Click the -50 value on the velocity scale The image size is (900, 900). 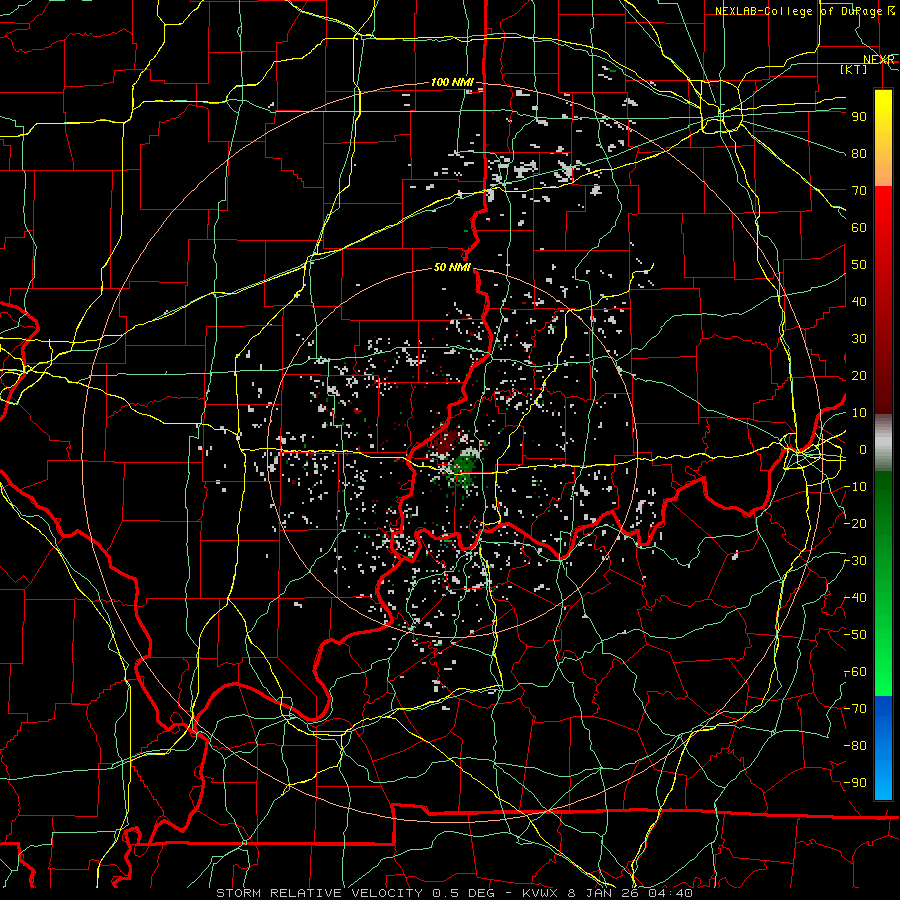[856, 635]
